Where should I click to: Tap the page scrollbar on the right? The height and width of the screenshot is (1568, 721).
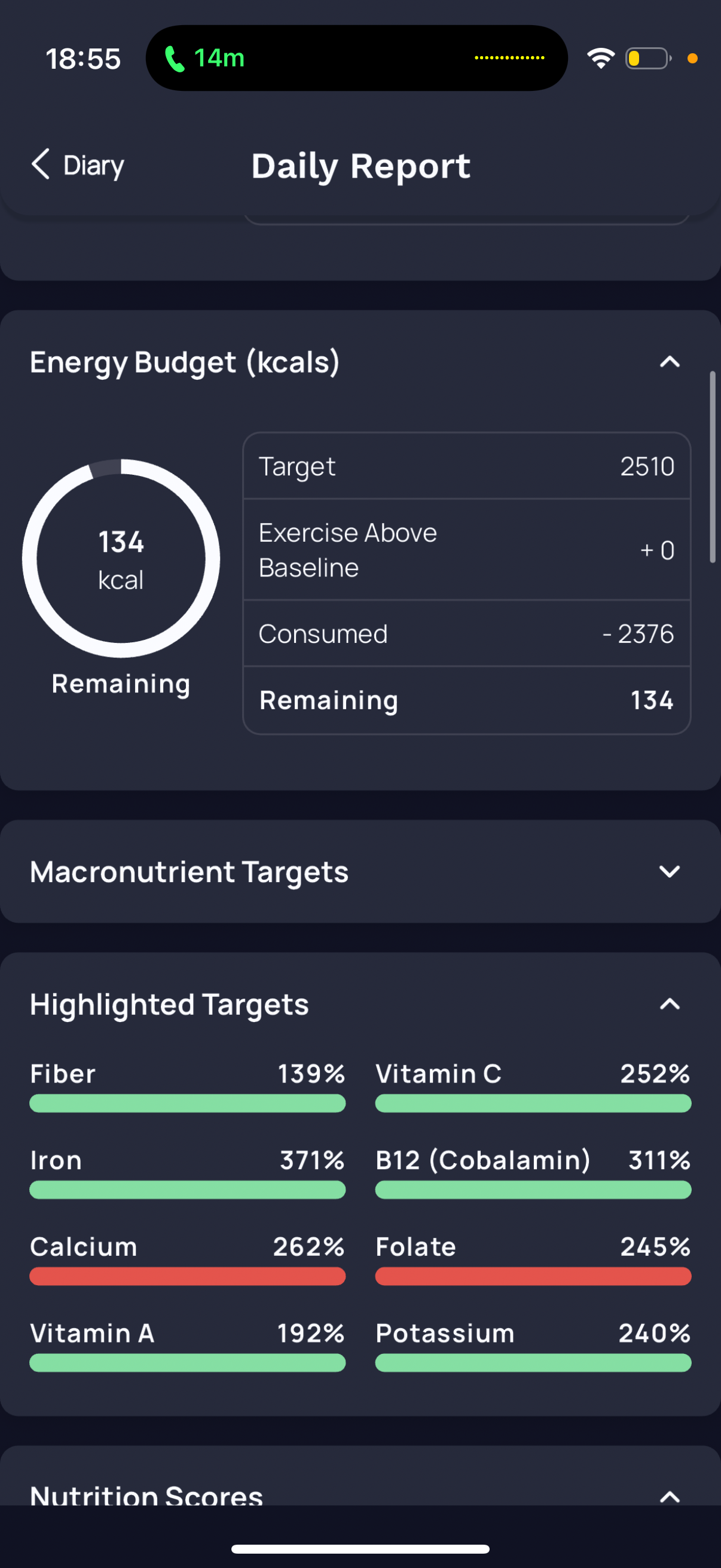coord(712,467)
